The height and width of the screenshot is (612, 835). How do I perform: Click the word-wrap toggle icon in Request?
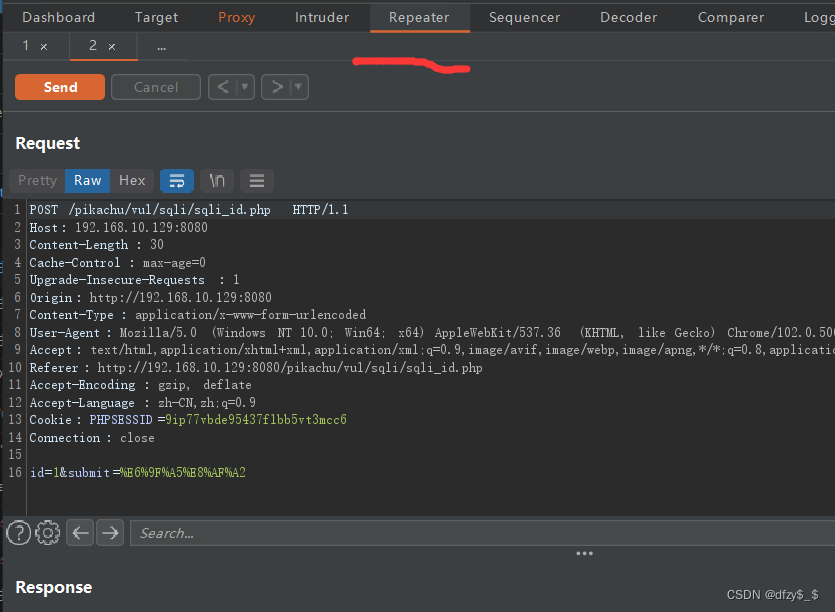point(177,181)
